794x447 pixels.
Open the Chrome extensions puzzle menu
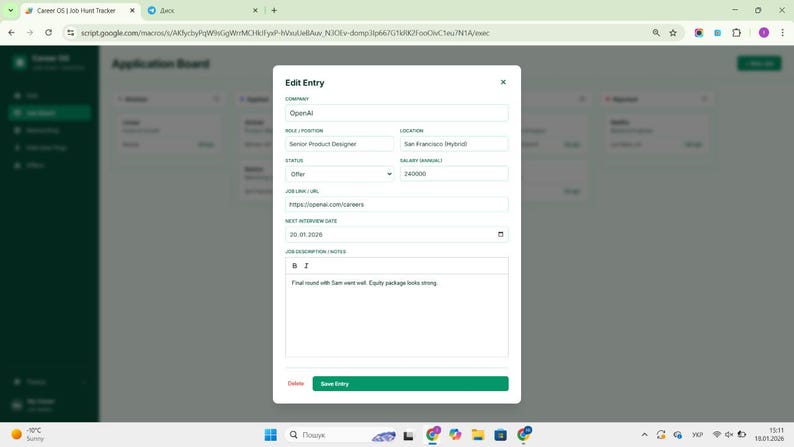[736, 33]
